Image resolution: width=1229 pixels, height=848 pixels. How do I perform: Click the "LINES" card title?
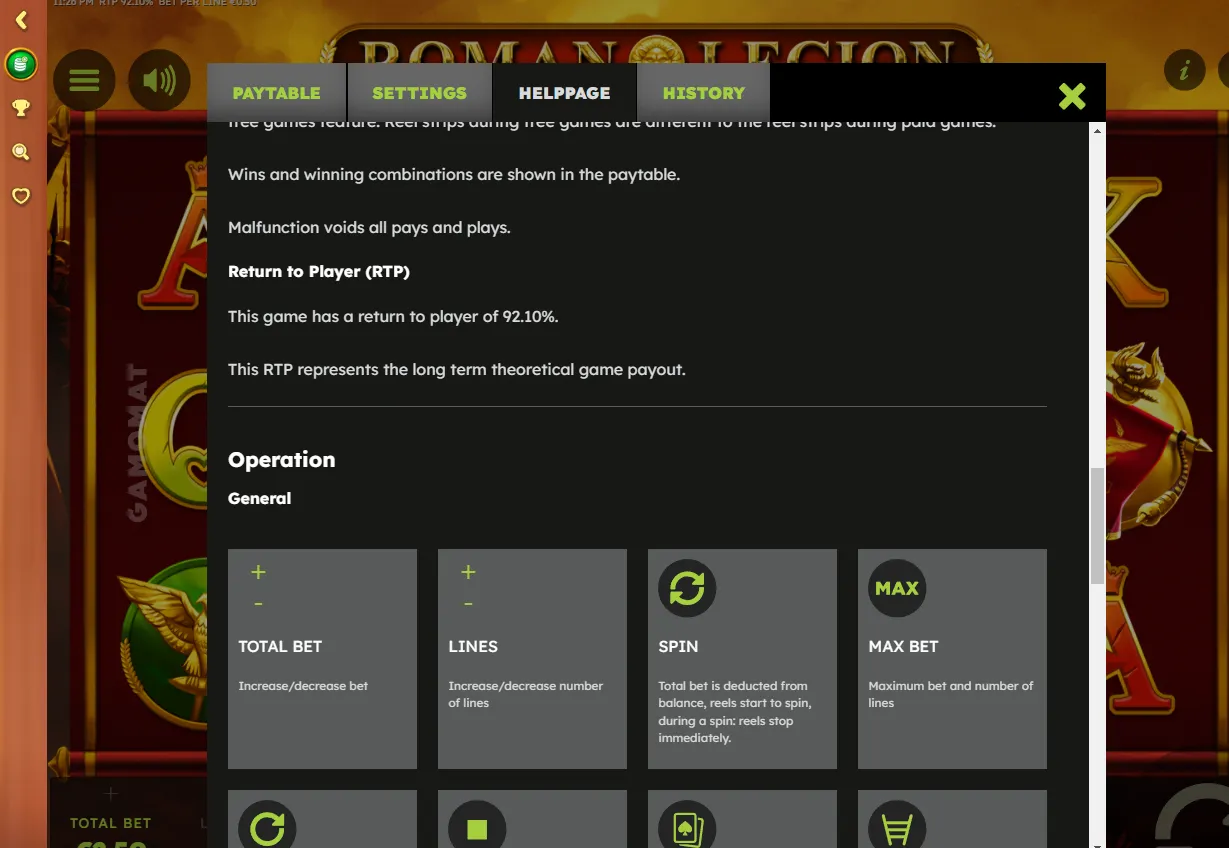(x=473, y=646)
